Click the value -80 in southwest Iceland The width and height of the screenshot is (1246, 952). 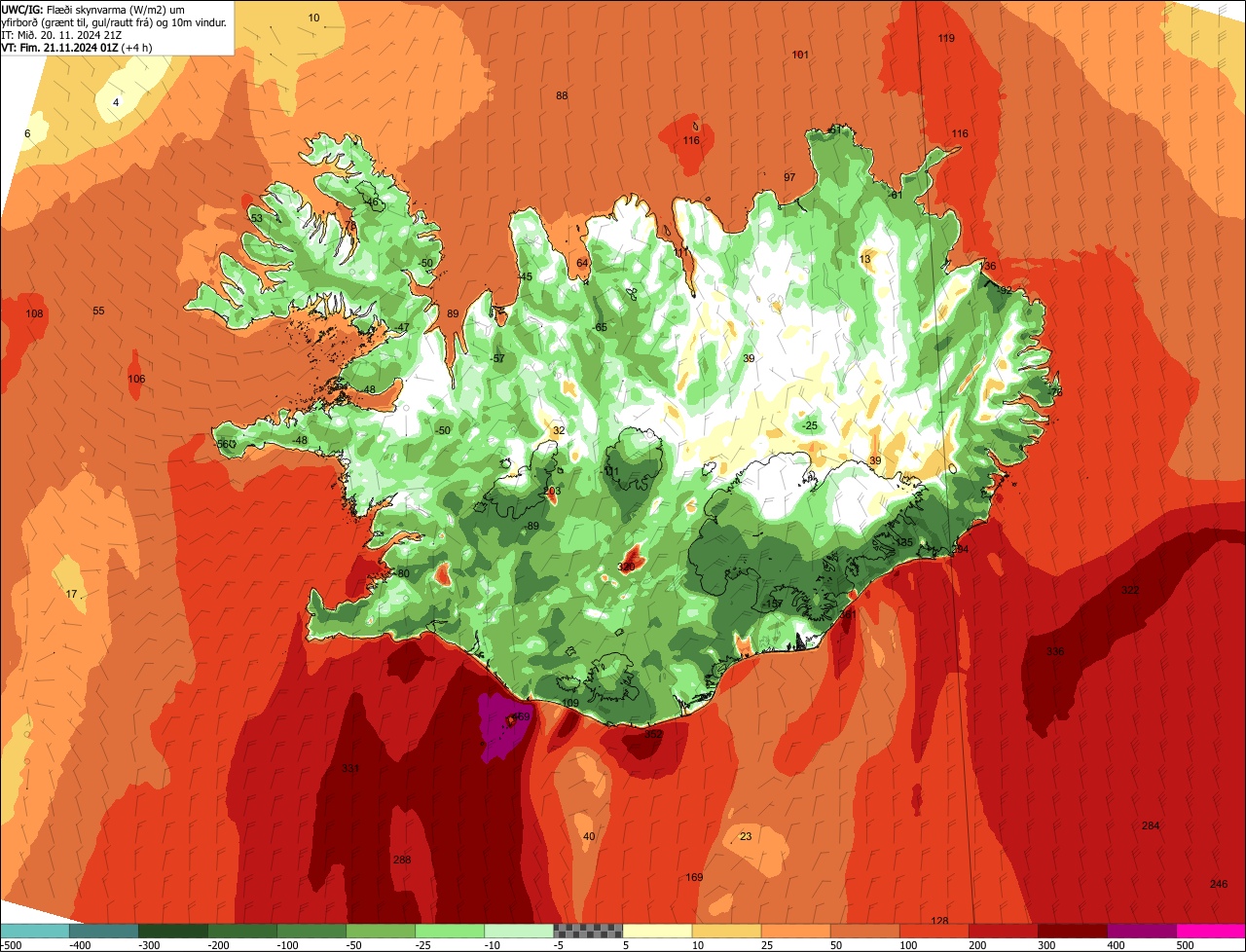tap(402, 573)
